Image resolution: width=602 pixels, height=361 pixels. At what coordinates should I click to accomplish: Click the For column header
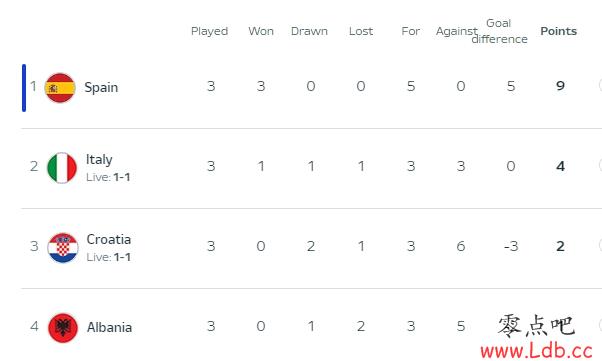(x=411, y=31)
